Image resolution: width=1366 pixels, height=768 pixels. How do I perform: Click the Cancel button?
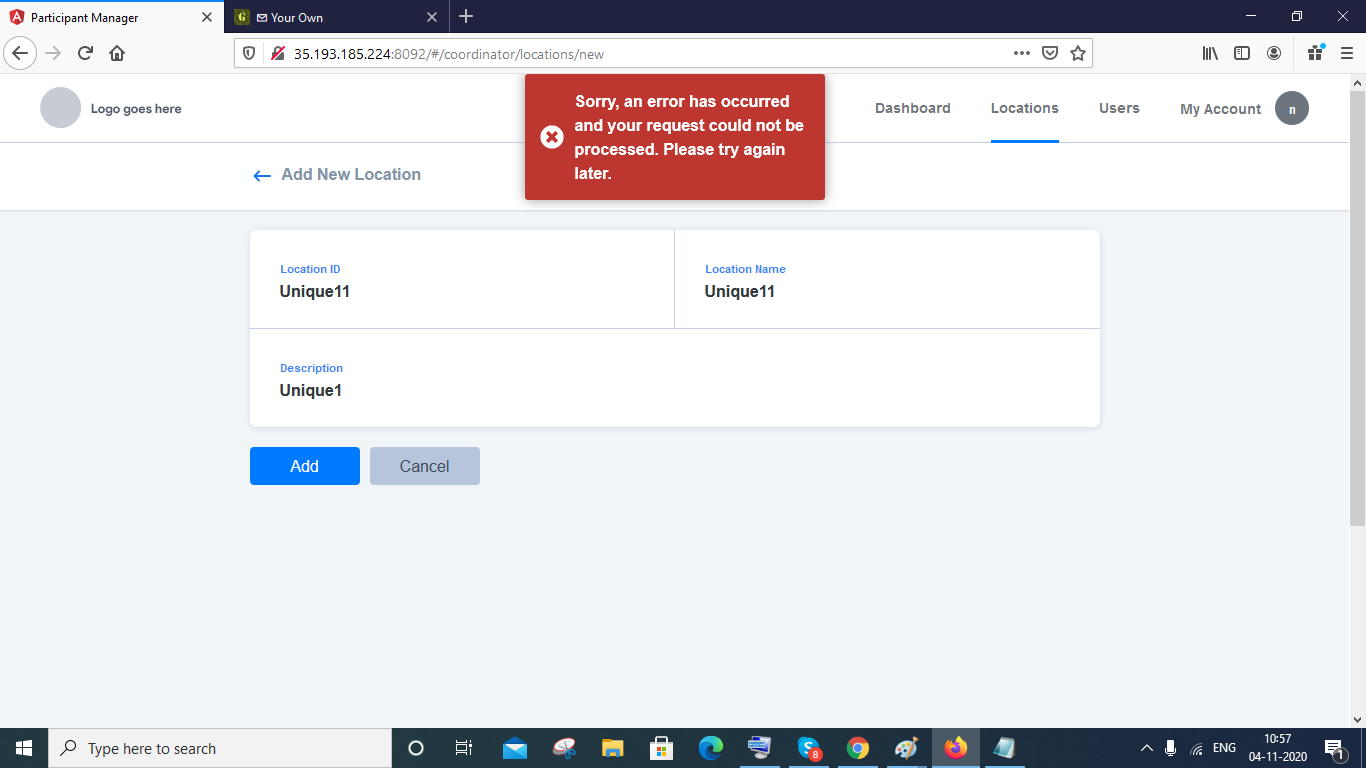424,465
